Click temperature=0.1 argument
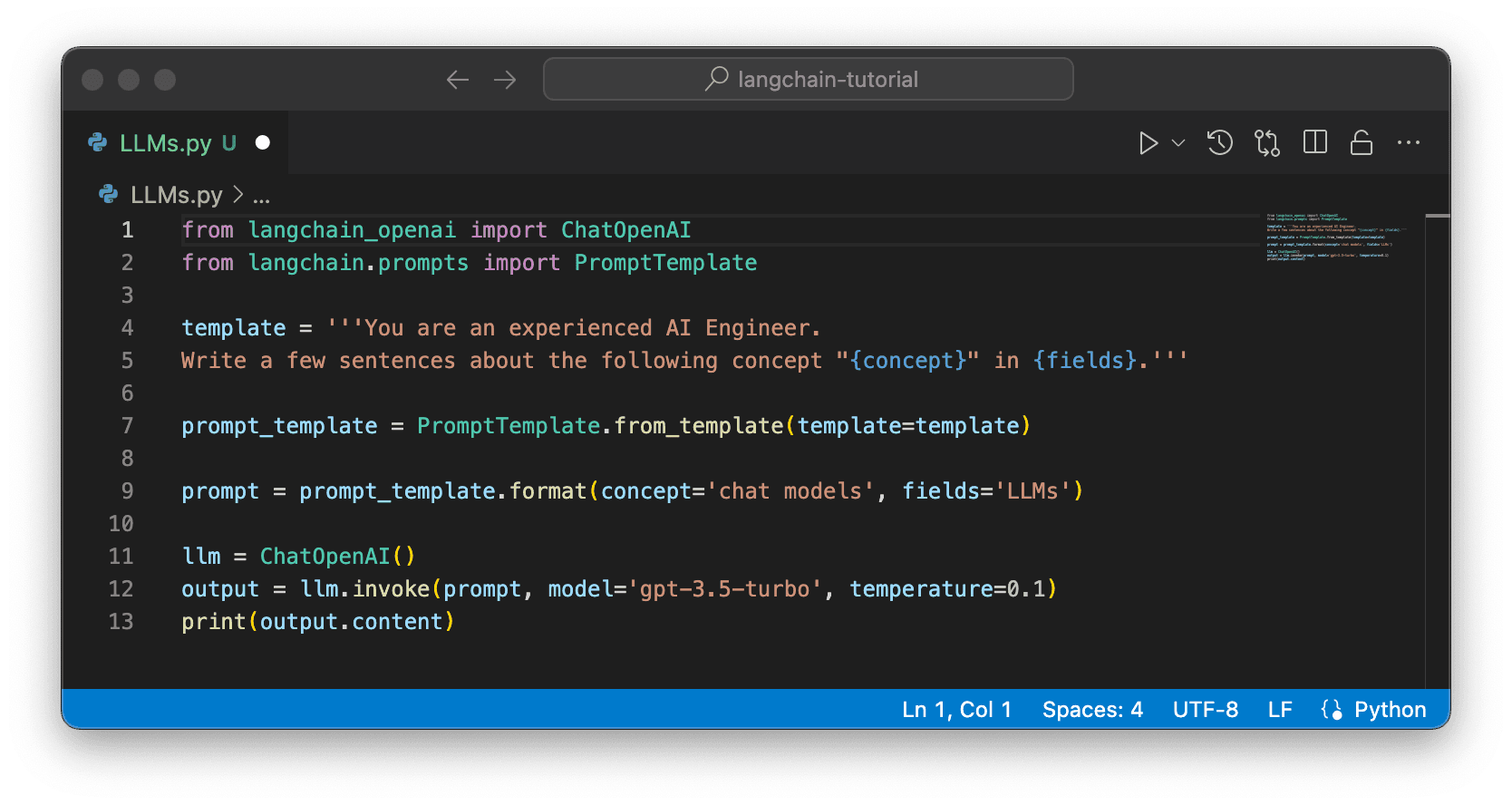The image size is (1512, 805). [x=947, y=589]
